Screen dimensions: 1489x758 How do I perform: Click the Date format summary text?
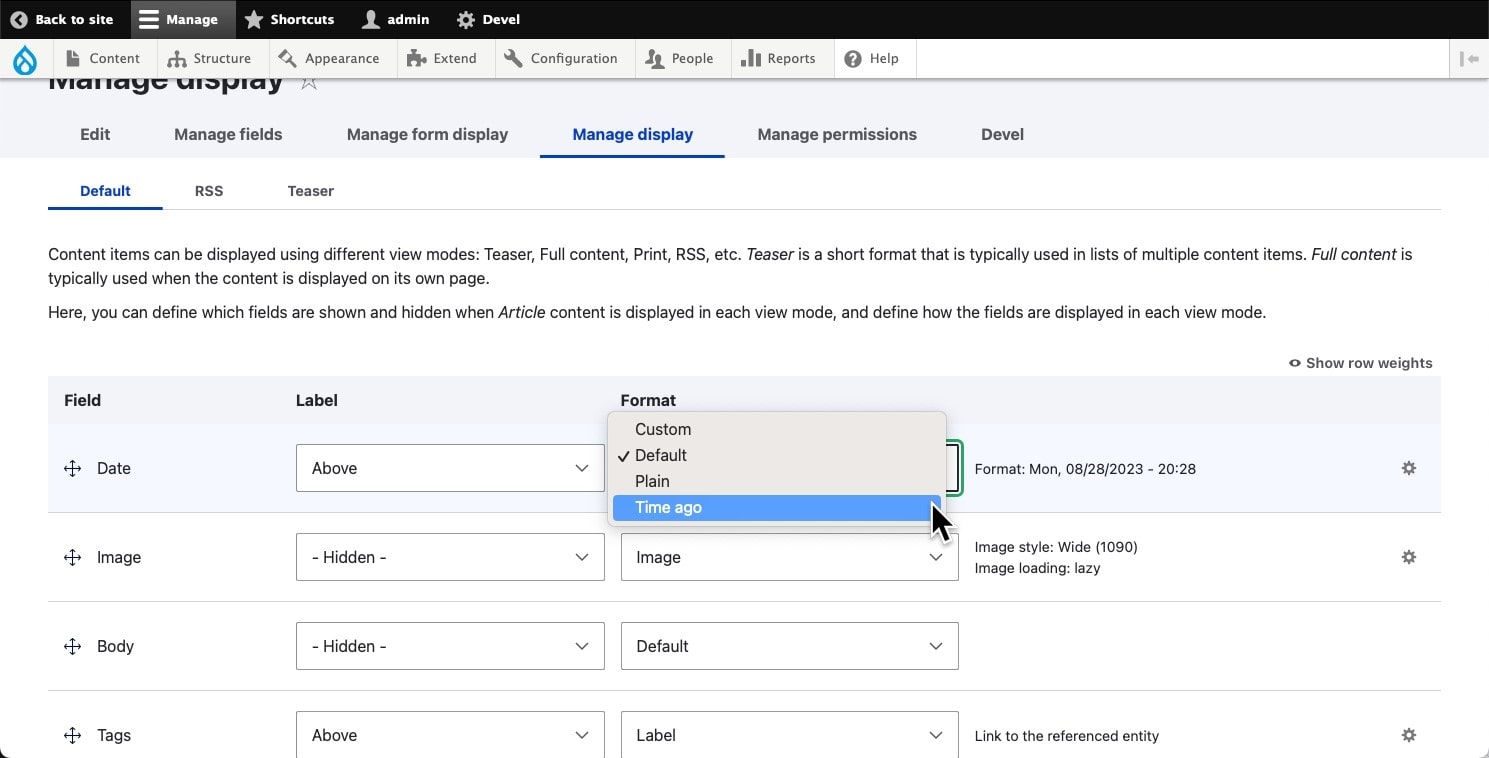1085,468
